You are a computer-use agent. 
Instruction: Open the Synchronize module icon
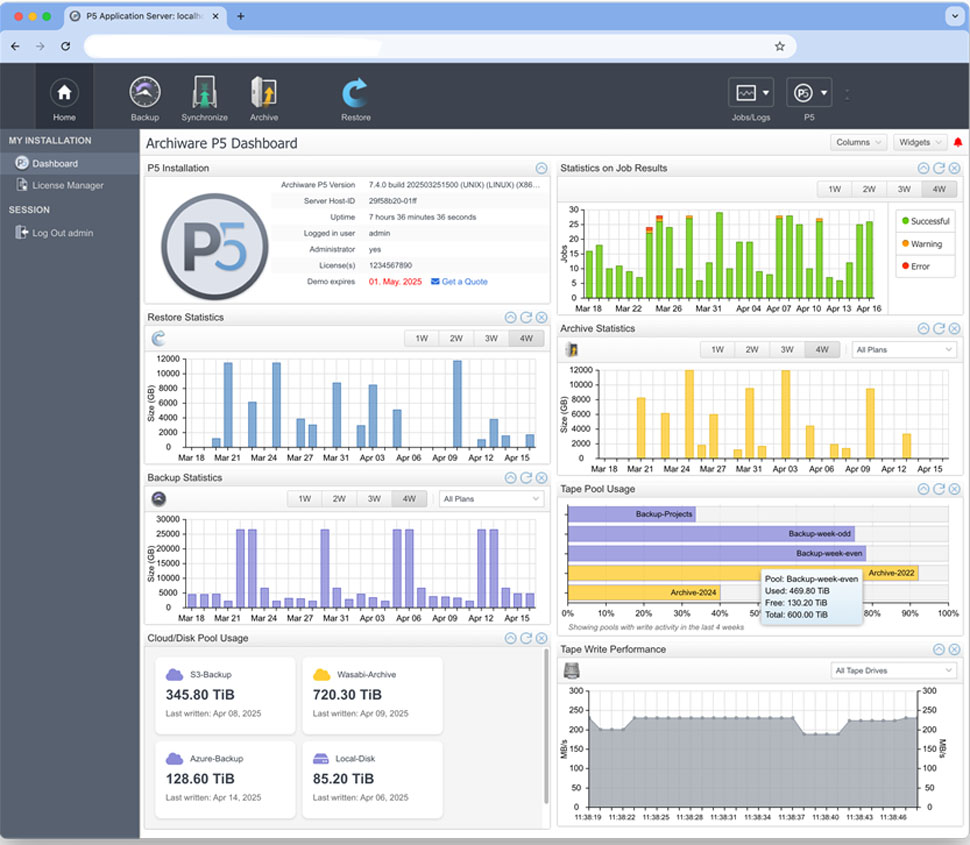click(204, 92)
